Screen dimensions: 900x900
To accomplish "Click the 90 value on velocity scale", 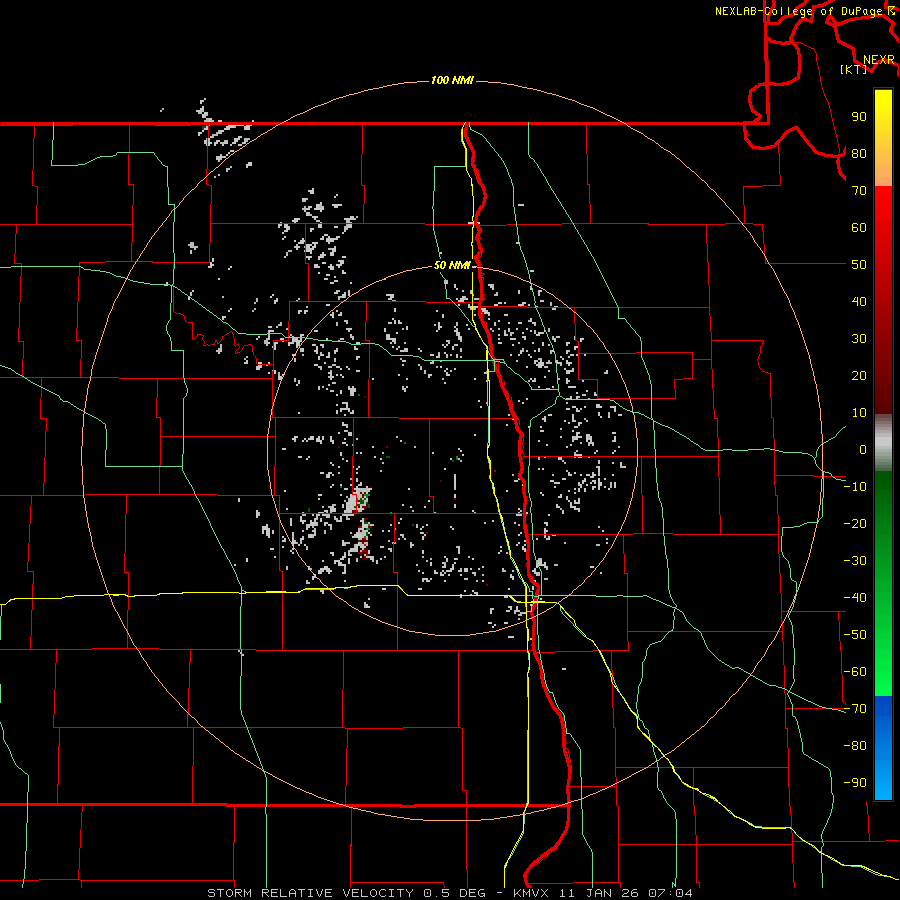I will pos(859,117).
